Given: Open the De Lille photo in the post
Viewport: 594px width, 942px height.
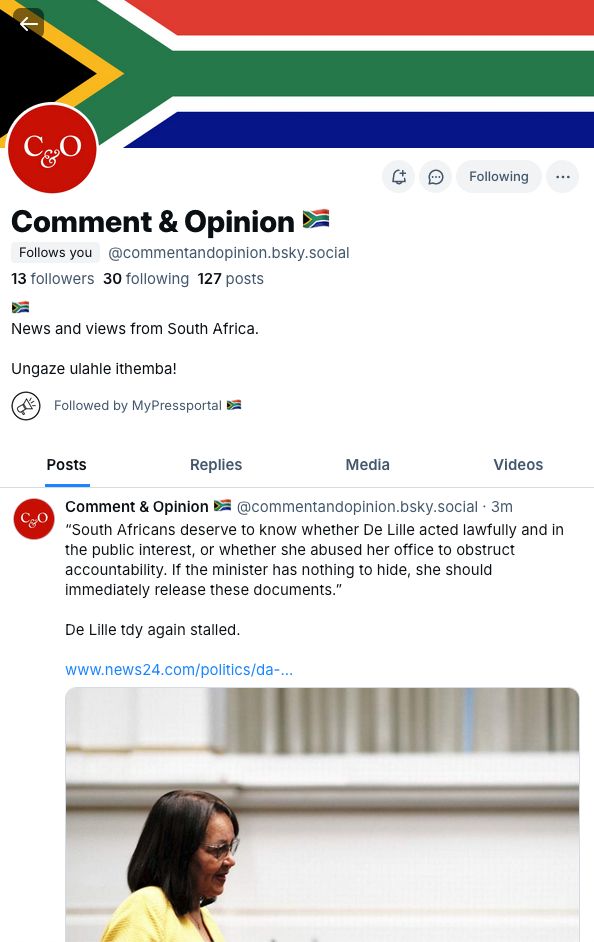Looking at the screenshot, I should tap(322, 815).
